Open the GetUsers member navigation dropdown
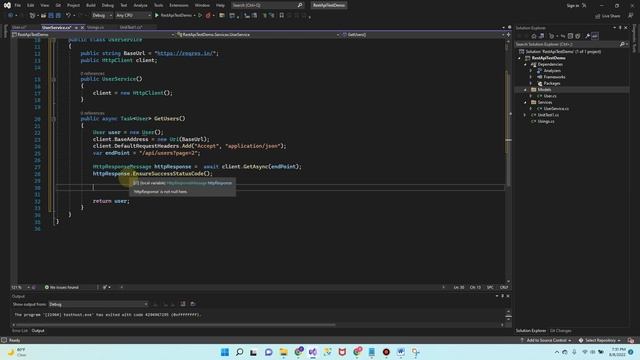640x360 pixels. 423,35
